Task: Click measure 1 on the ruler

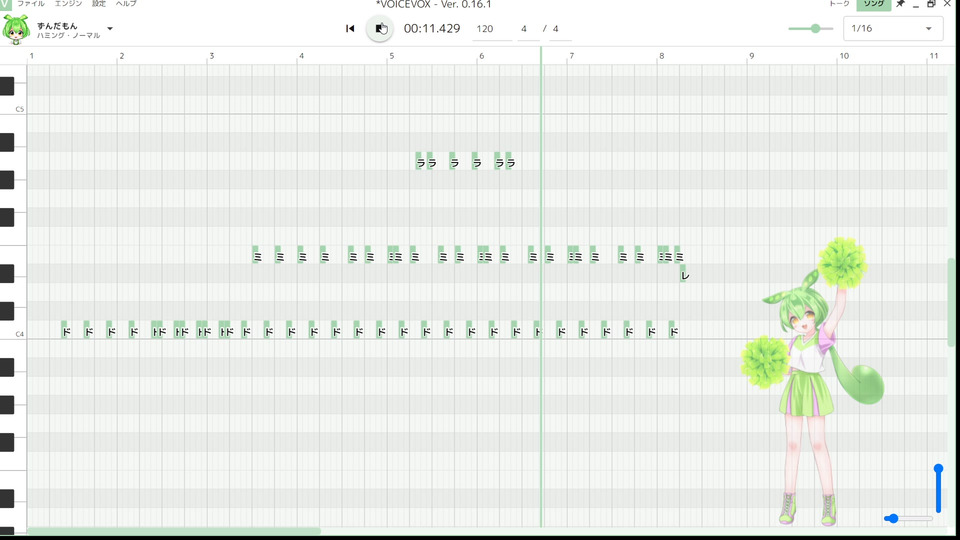Action: click(x=32, y=56)
